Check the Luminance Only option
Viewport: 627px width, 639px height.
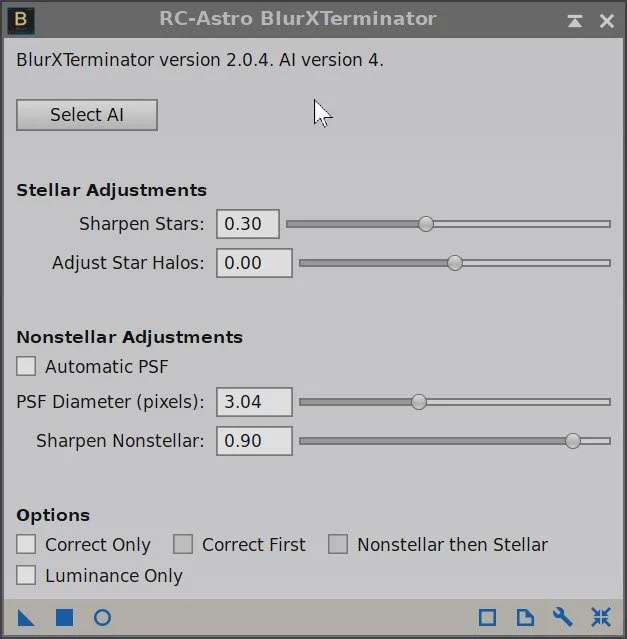click(x=26, y=575)
